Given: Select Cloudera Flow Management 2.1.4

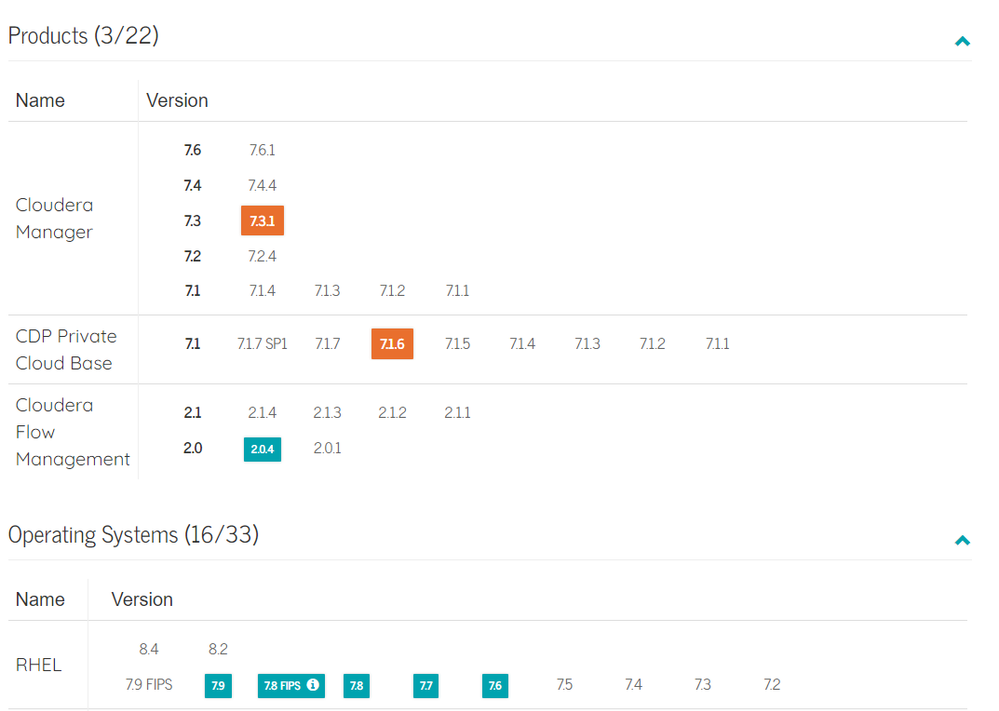Looking at the screenshot, I should click(262, 413).
